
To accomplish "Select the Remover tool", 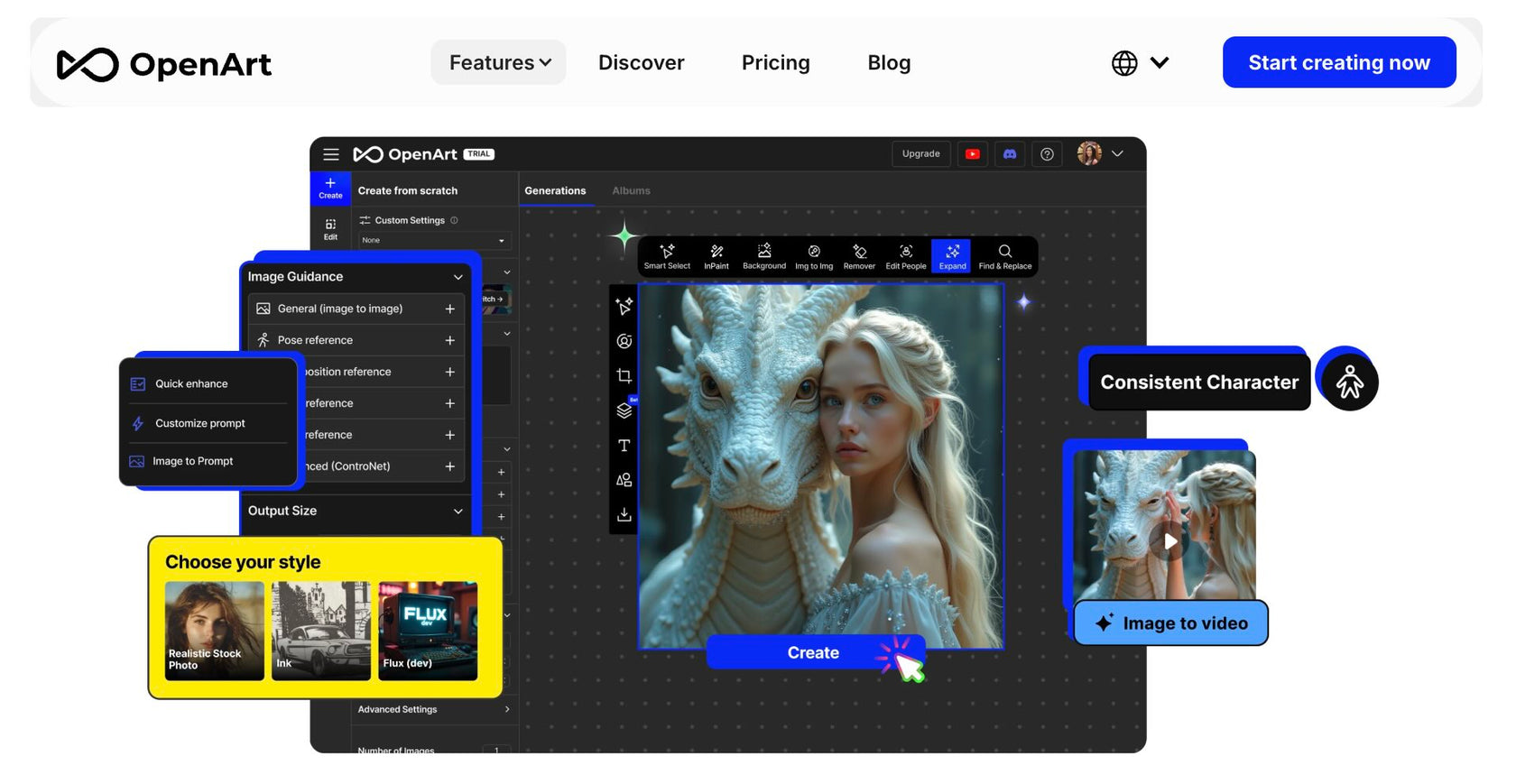I will [x=859, y=256].
